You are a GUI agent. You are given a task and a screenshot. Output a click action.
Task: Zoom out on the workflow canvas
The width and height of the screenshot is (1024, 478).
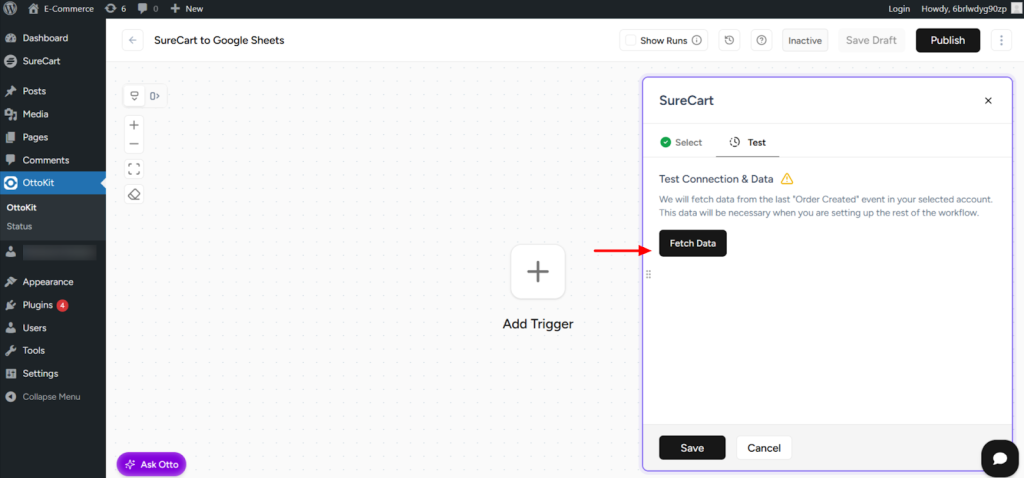click(134, 145)
